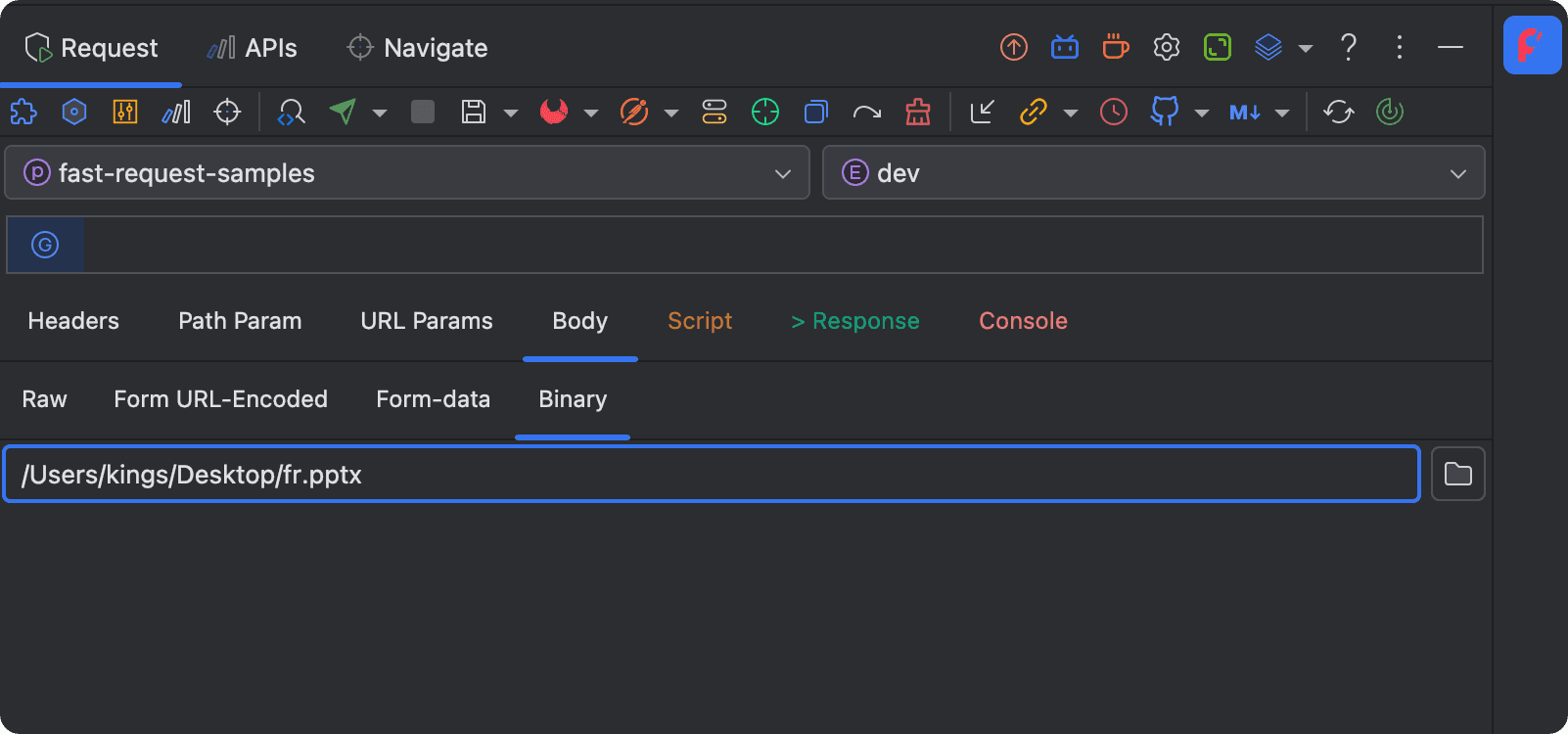
Task: Click the blue puzzle piece icon
Action: tap(23, 112)
